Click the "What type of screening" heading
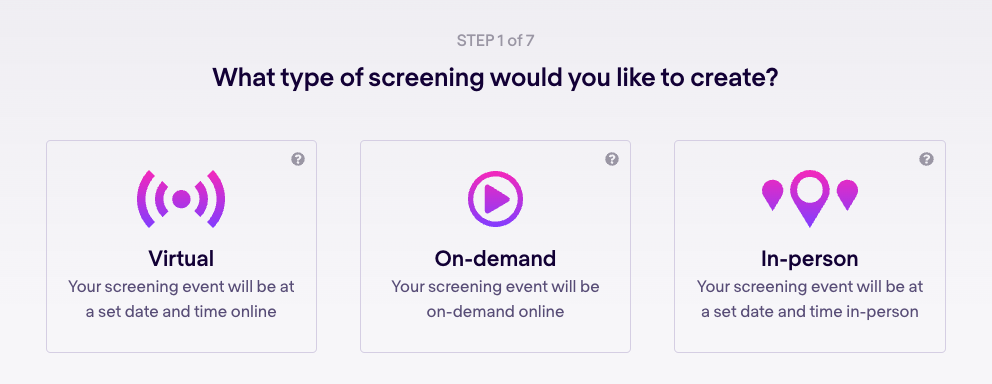Screen dimensions: 992x384 [495, 77]
